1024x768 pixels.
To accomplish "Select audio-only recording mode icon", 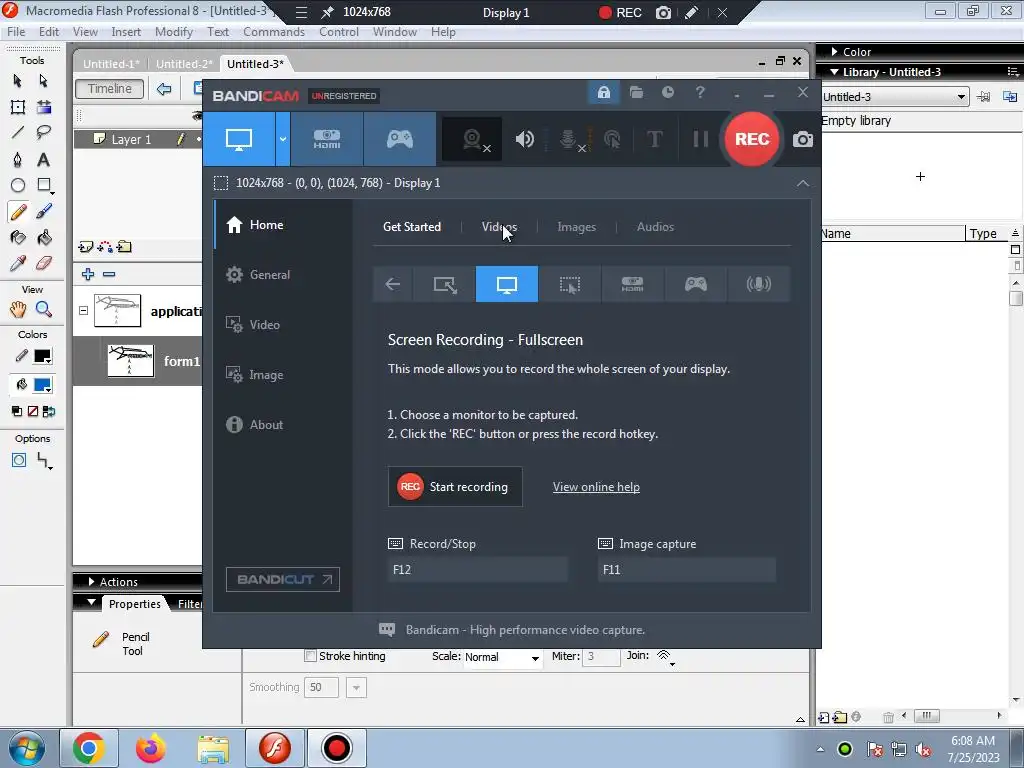I will 758,284.
